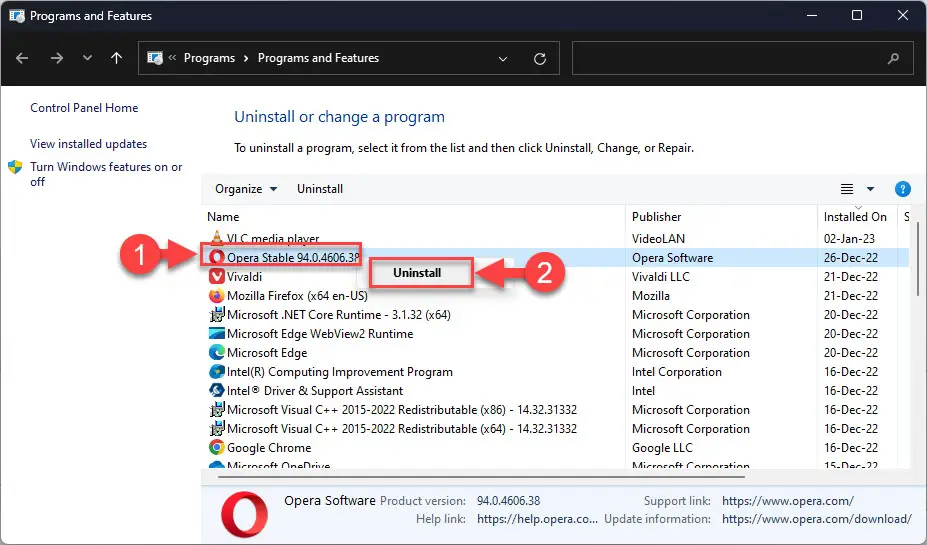Image resolution: width=927 pixels, height=545 pixels.
Task: Sort by the Publisher column header
Action: coord(656,217)
